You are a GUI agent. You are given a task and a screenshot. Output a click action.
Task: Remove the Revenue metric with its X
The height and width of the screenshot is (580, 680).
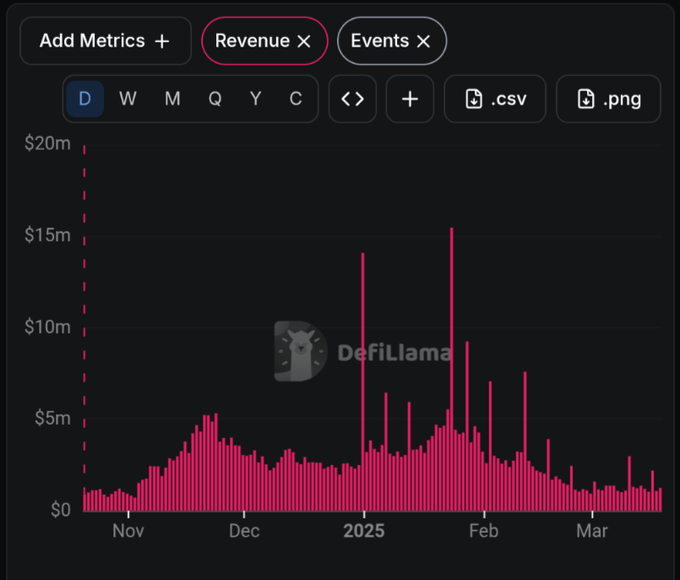pyautogui.click(x=304, y=42)
